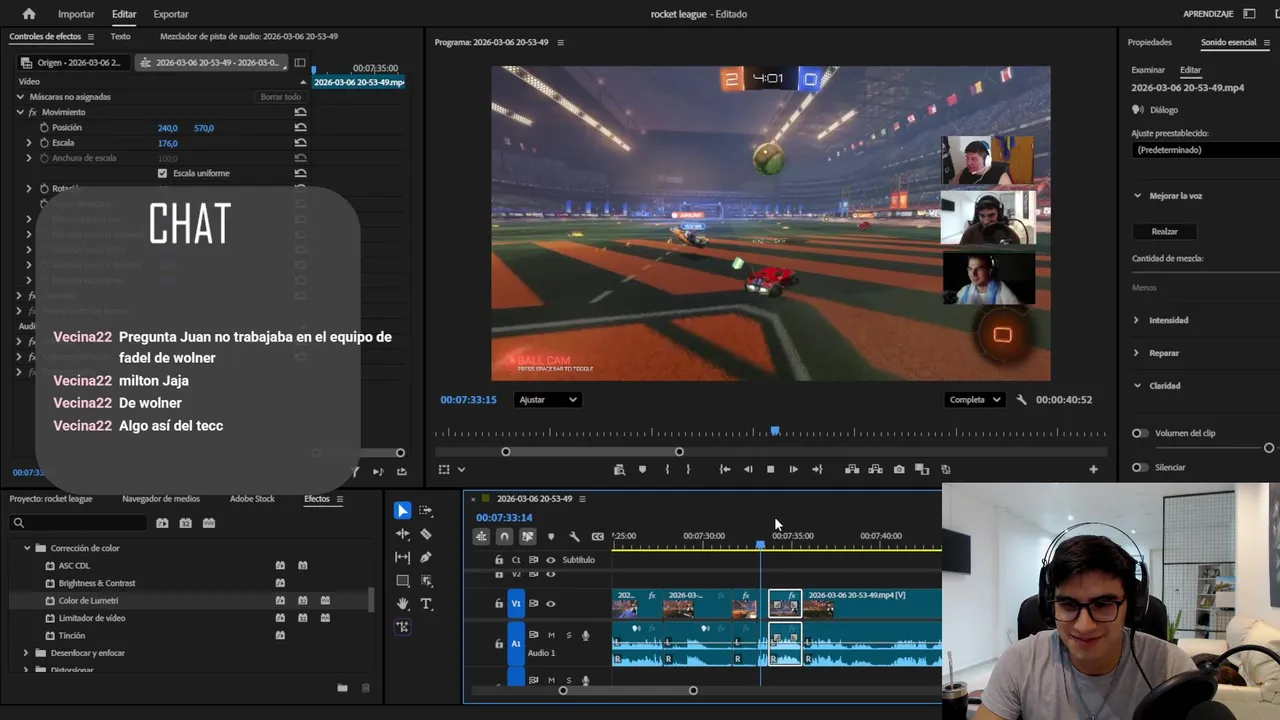The height and width of the screenshot is (720, 1280).
Task: Click the new custom bin folder icon
Action: (x=342, y=688)
